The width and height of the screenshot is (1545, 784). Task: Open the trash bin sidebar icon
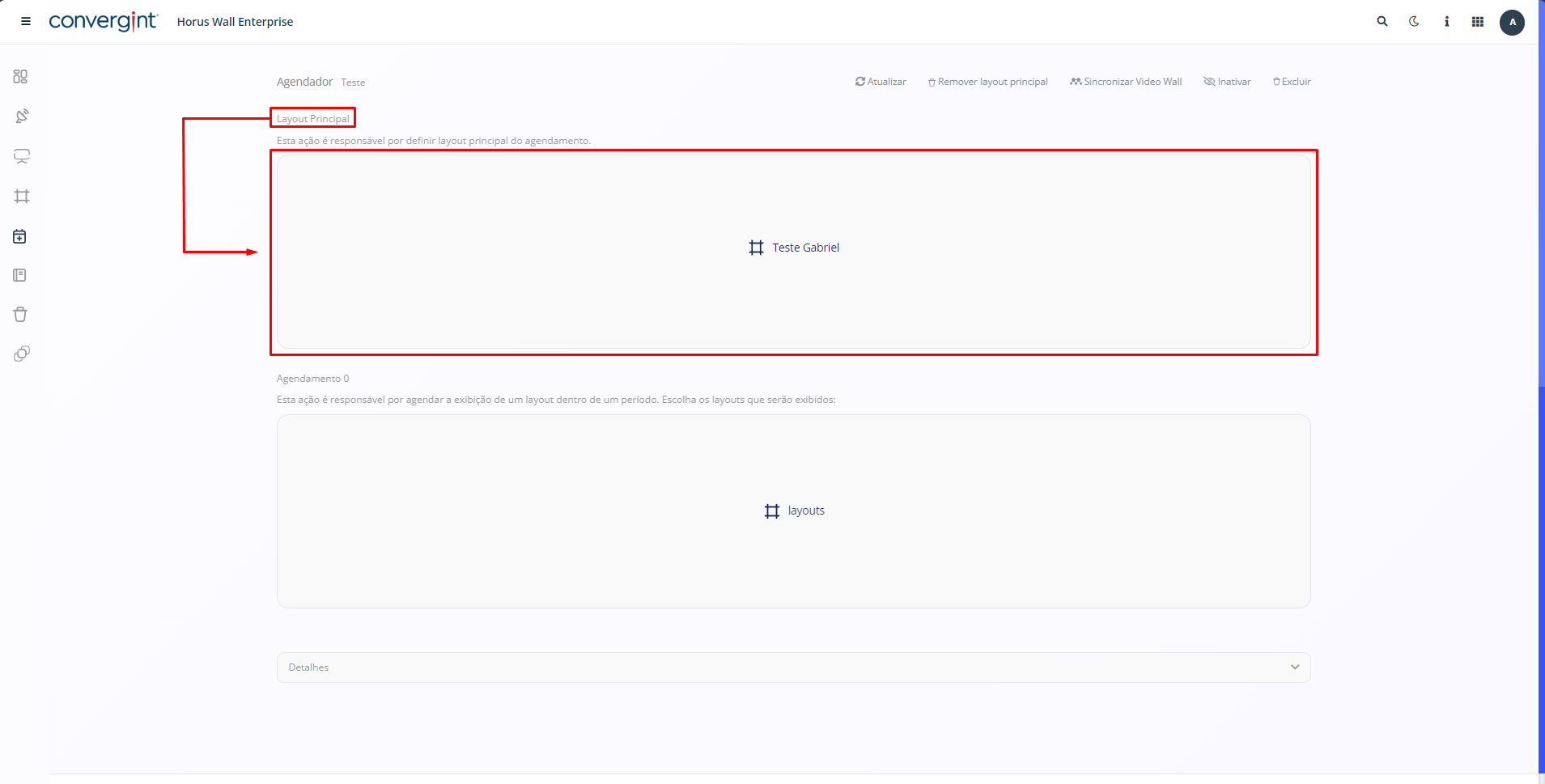[20, 314]
